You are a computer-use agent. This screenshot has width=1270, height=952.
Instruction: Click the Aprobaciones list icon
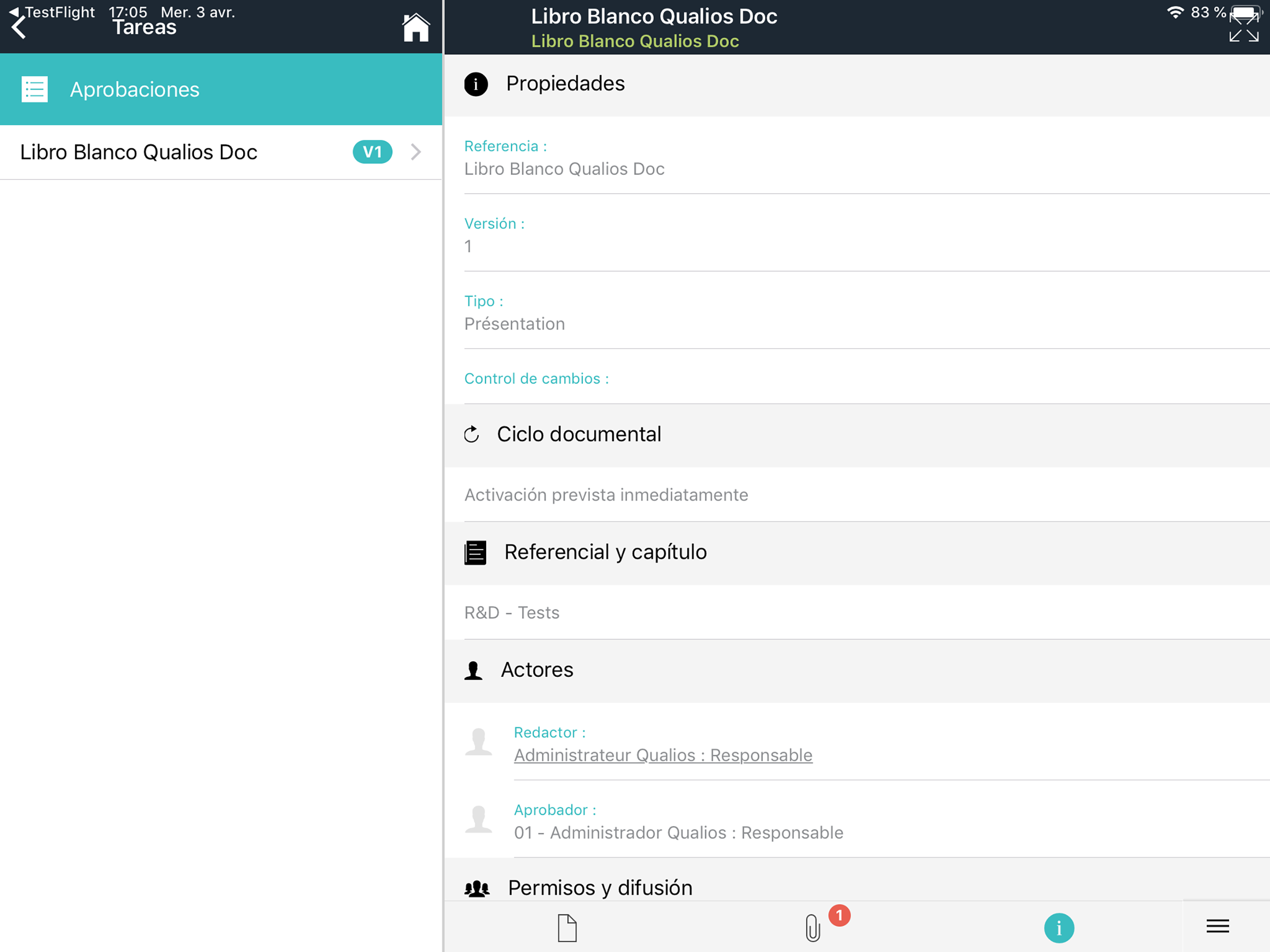[x=34, y=90]
